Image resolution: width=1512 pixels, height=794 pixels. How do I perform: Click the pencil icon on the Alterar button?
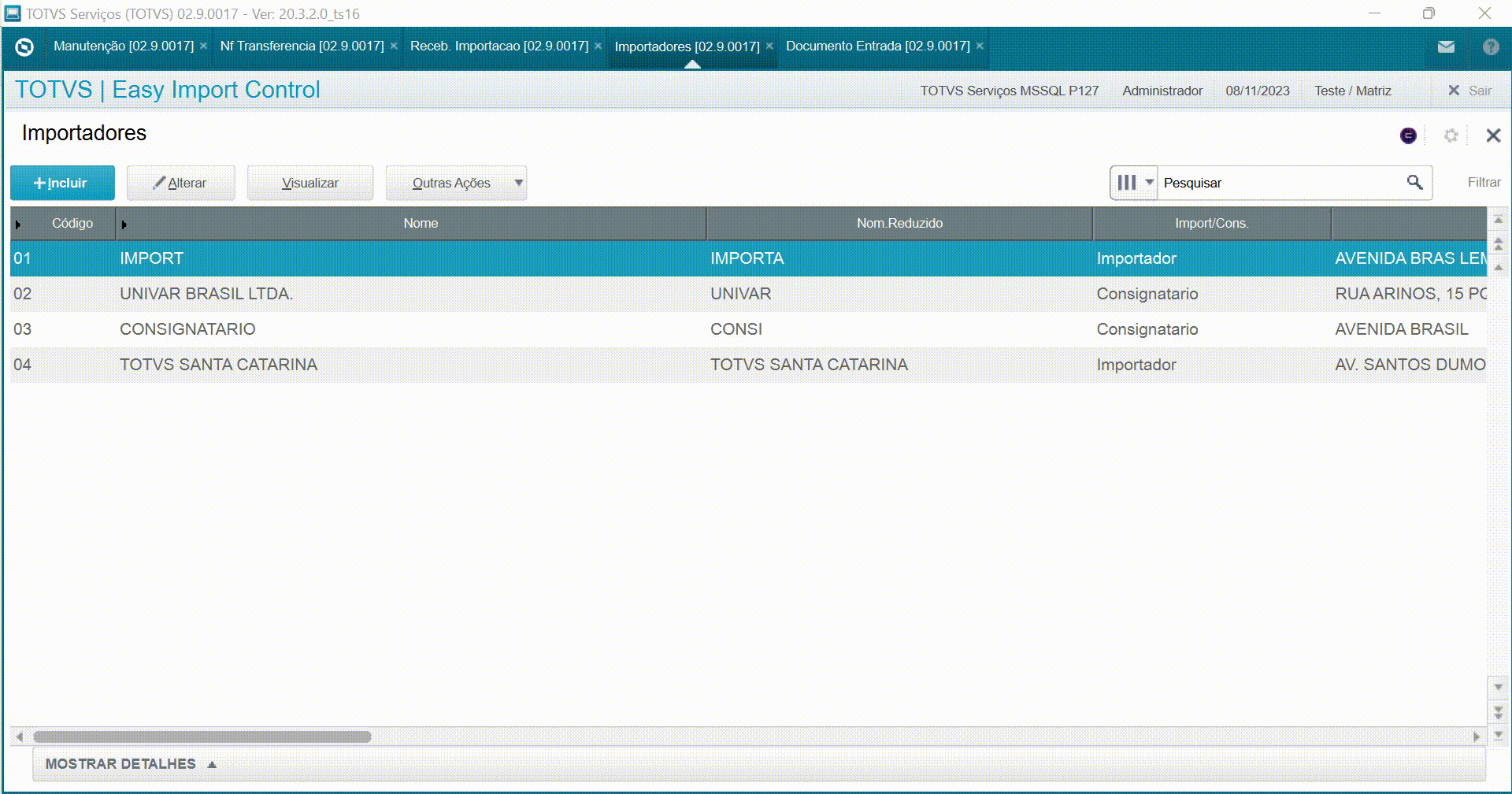click(160, 182)
